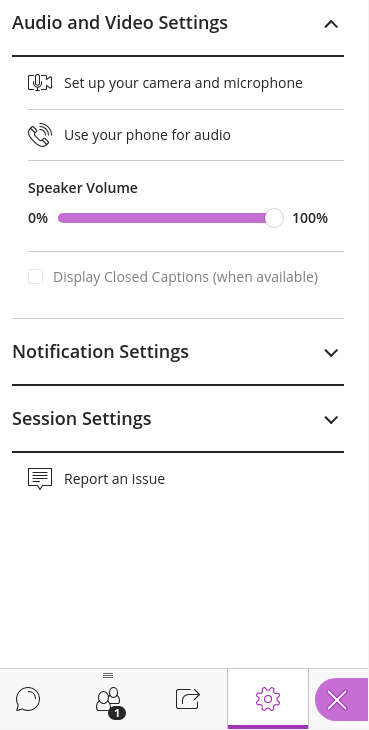Click the Session Settings heading
Screen dimensions: 369x730
[x=82, y=418]
